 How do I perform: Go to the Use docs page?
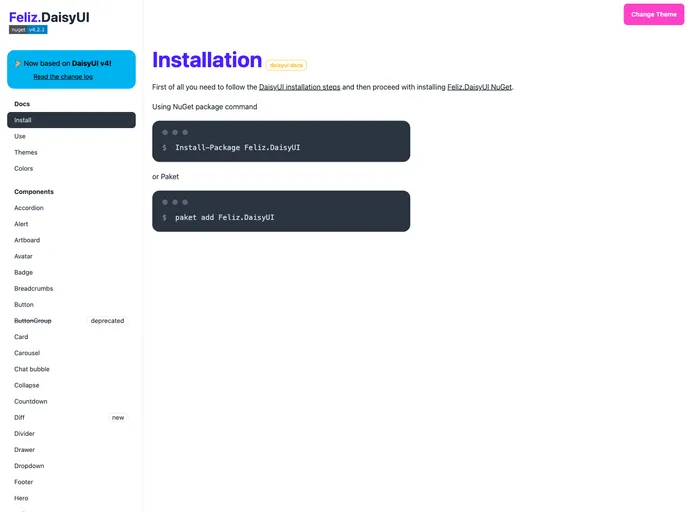coord(20,136)
